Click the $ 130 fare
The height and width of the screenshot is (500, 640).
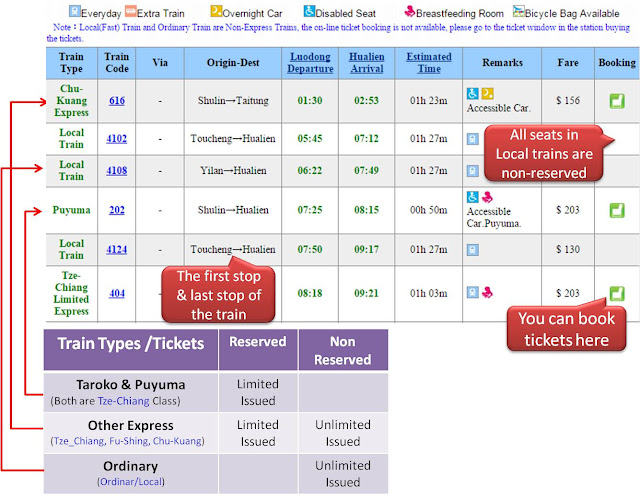568,249
